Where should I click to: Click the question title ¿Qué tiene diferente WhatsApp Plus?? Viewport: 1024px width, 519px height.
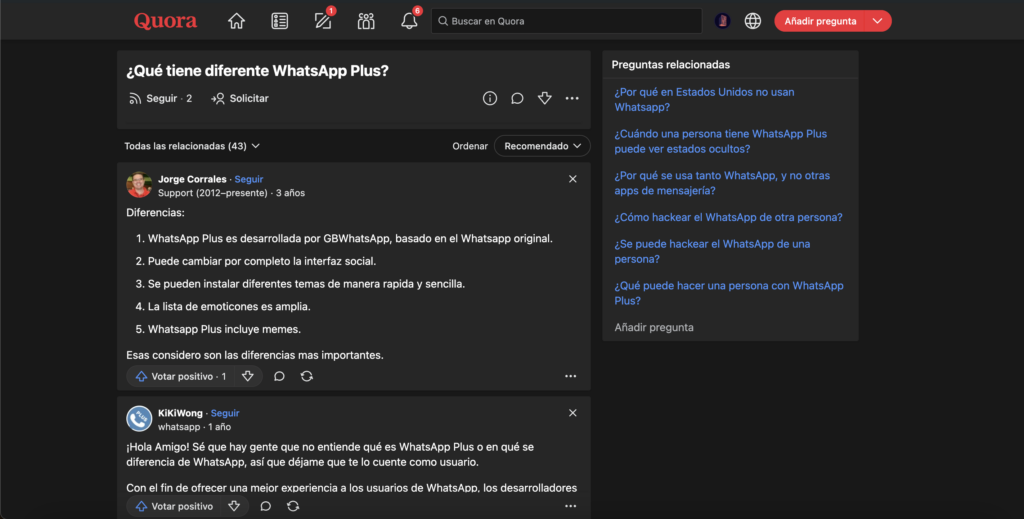click(257, 71)
